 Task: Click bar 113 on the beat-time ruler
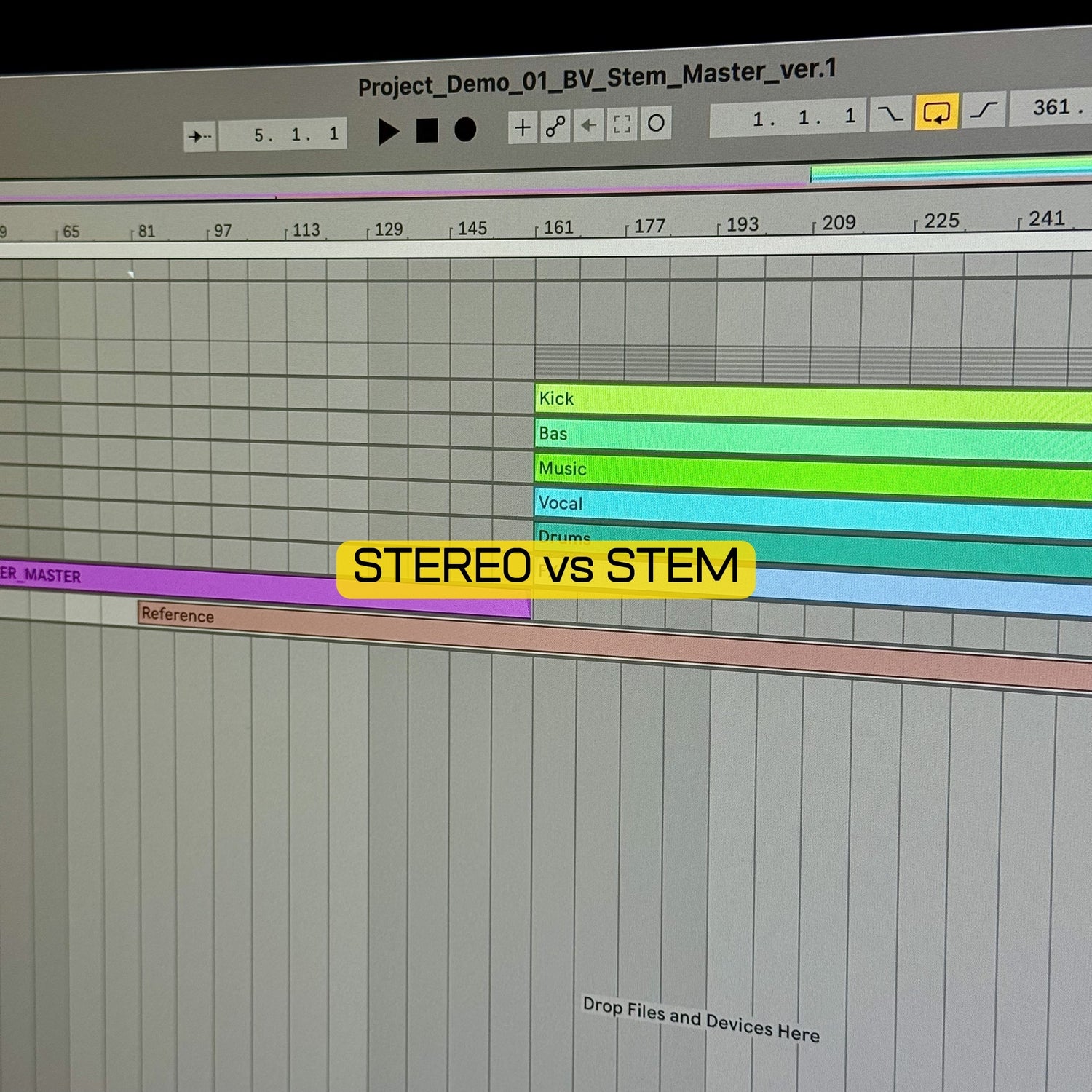pos(305,230)
